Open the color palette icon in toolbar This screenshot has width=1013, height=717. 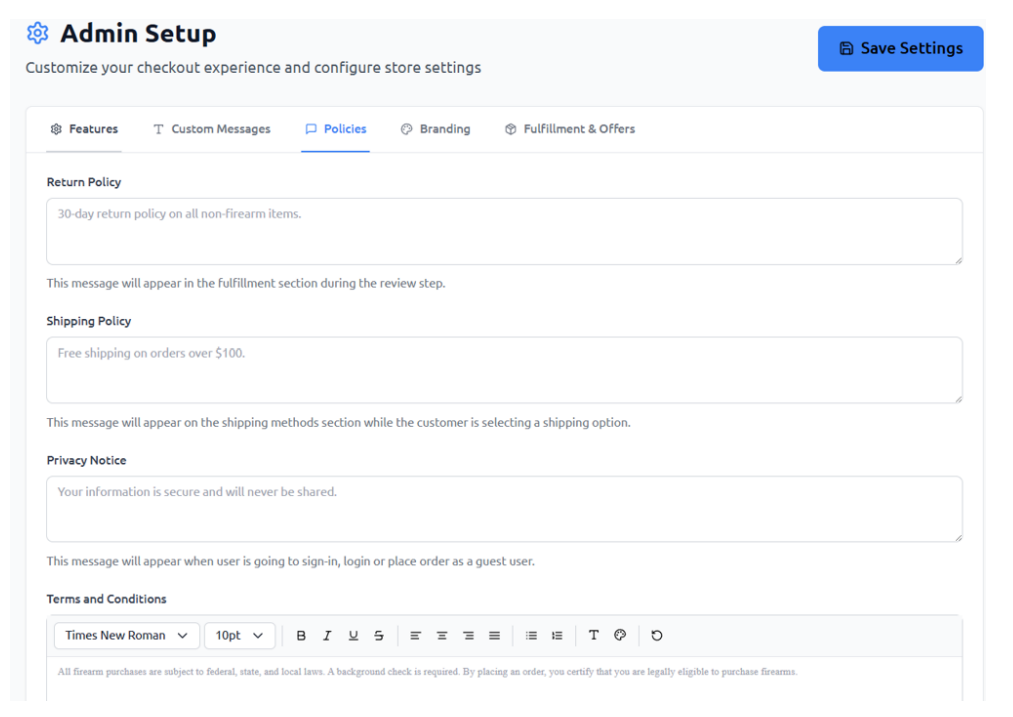coord(620,635)
